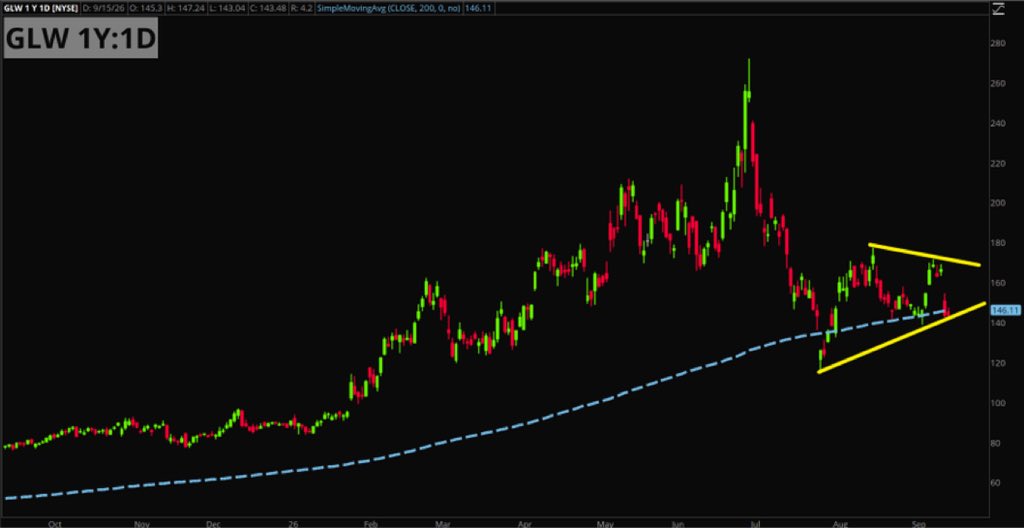Click the 200 price axis label
This screenshot has width=1024, height=528.
pos(999,203)
